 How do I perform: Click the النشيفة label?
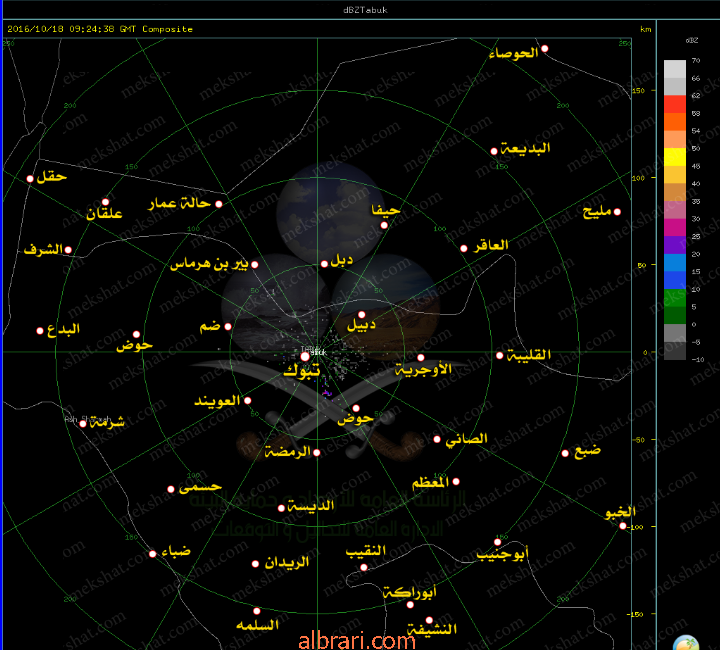[432, 629]
